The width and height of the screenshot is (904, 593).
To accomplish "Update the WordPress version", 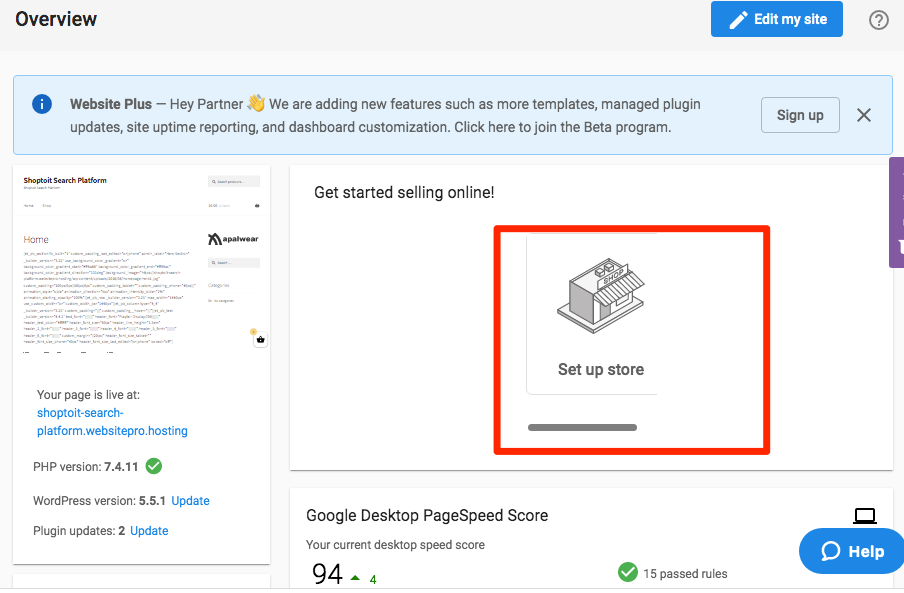I will pyautogui.click(x=190, y=501).
